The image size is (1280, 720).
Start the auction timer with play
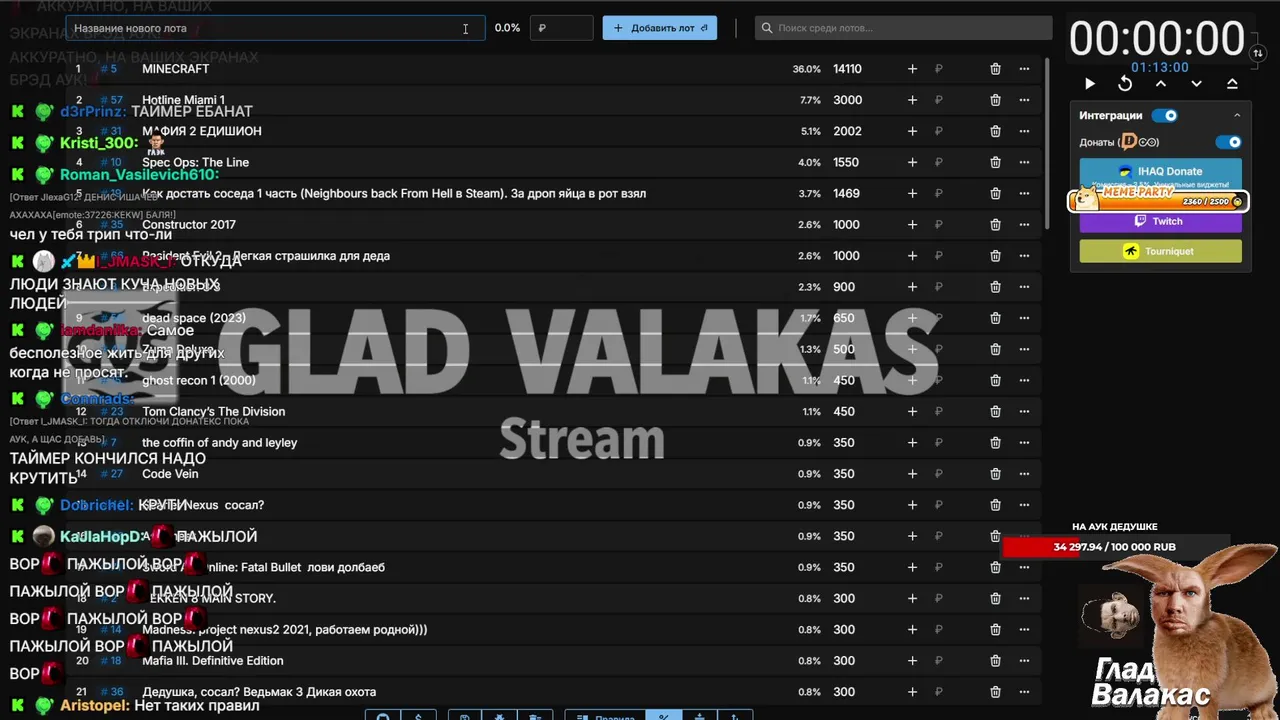point(1090,84)
